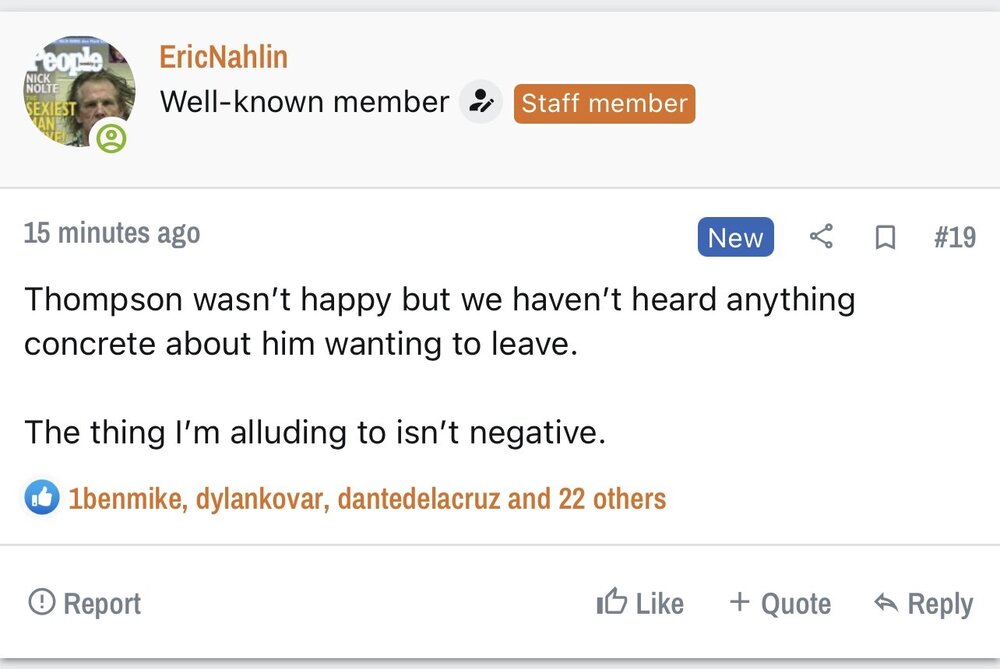The image size is (1000, 669).
Task: Click the 15 minutes ago timestamp
Action: click(x=112, y=233)
